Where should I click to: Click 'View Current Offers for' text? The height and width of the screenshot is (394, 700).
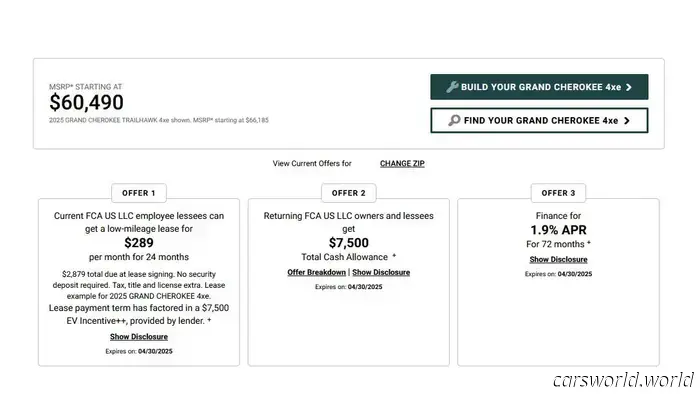click(x=312, y=163)
